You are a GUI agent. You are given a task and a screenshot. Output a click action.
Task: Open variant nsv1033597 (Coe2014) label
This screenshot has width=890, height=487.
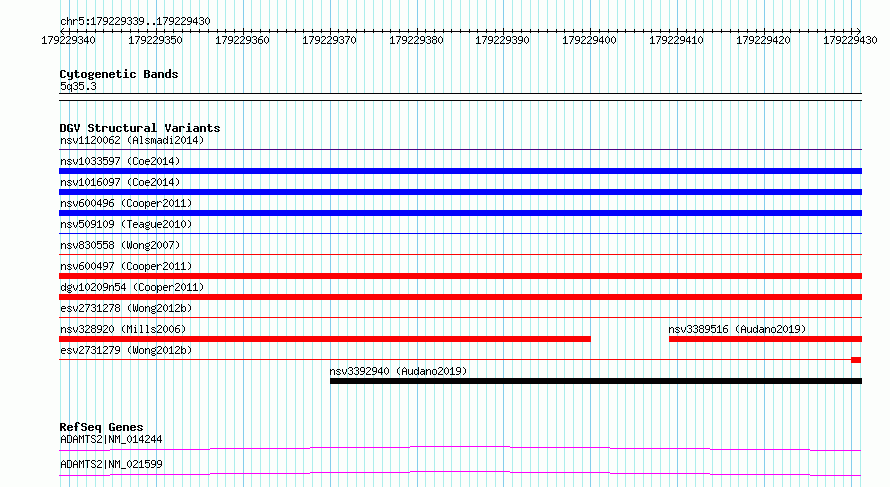(120, 161)
